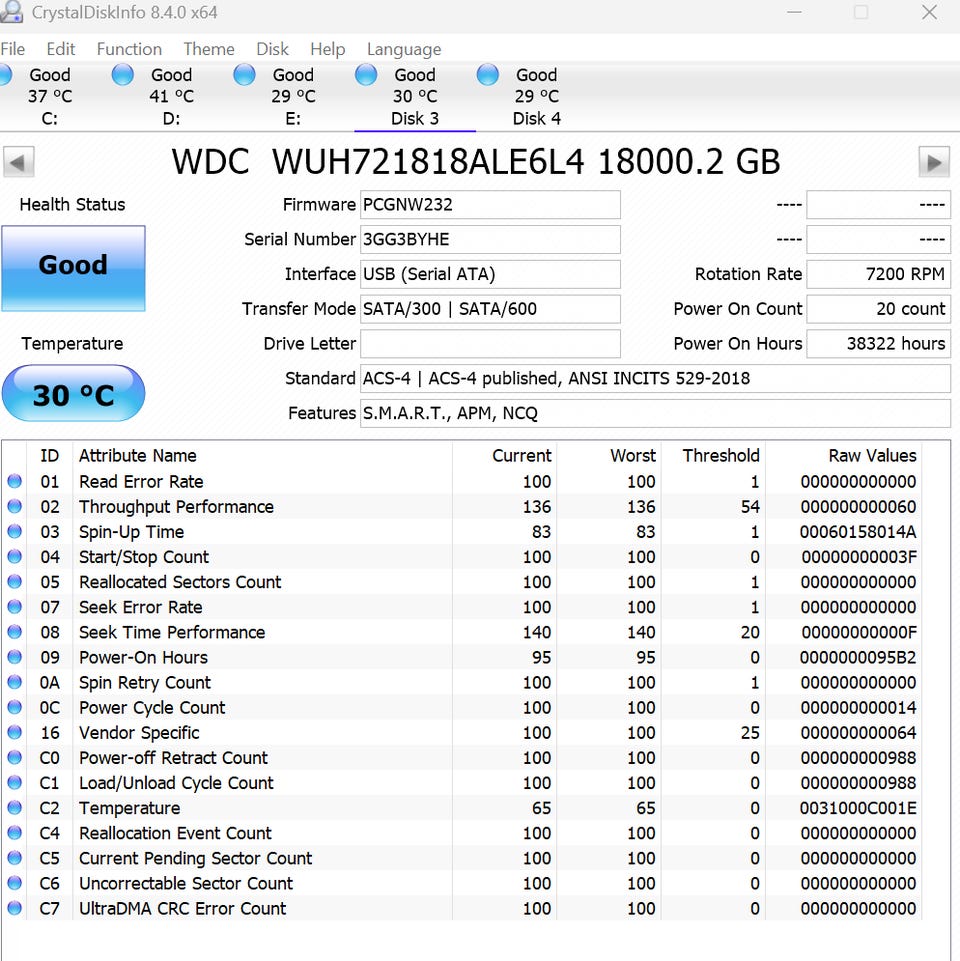Open the Theme menu

pyautogui.click(x=209, y=49)
